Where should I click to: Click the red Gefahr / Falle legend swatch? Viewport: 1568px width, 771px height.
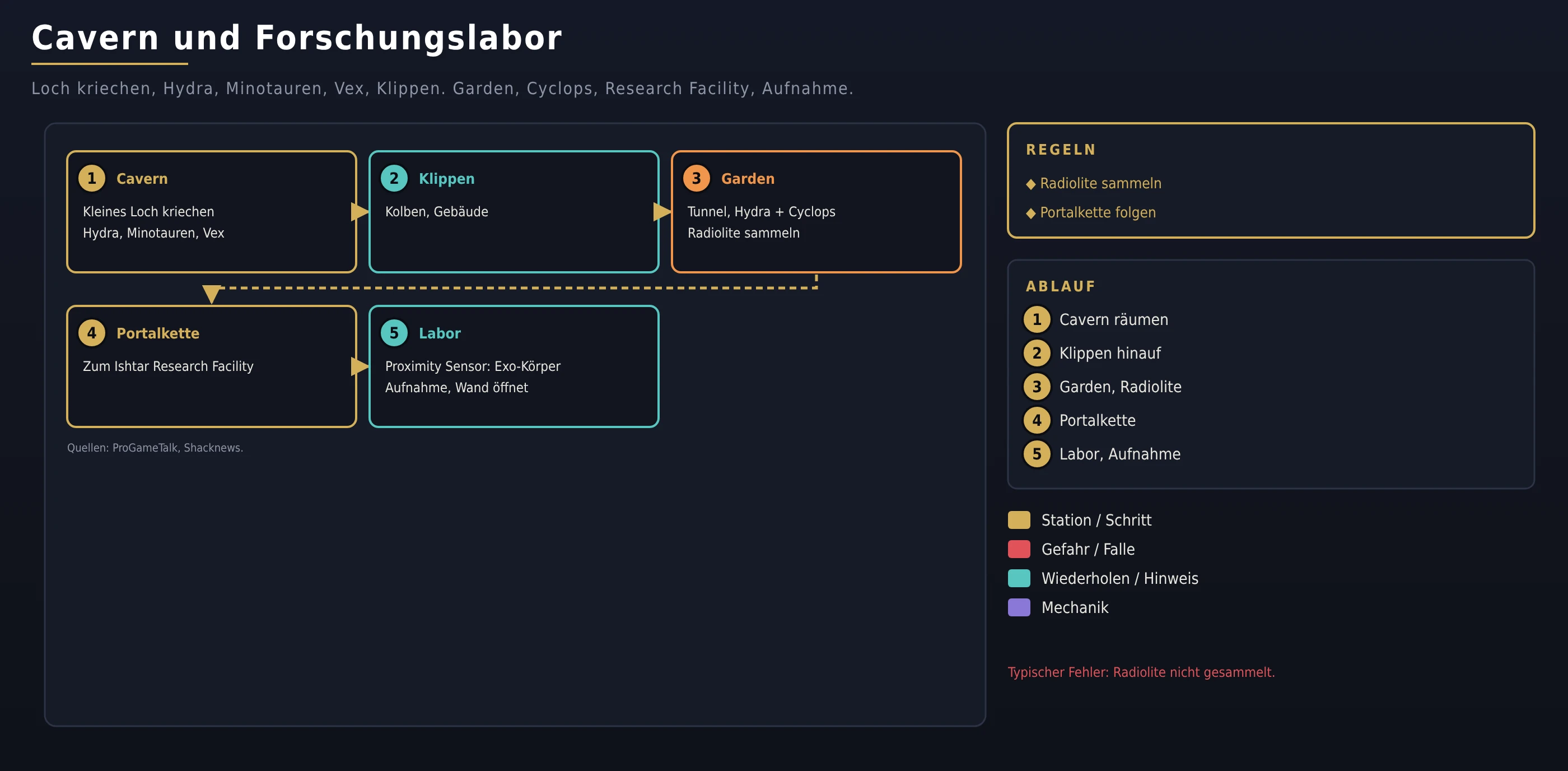[x=1019, y=549]
